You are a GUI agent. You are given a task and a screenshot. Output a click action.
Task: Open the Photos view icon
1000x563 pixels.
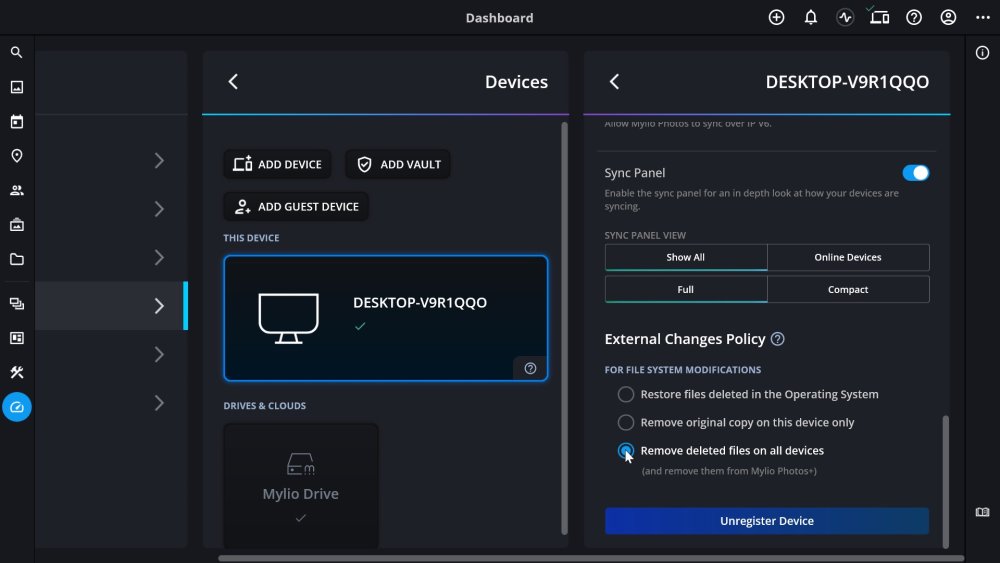[x=17, y=87]
